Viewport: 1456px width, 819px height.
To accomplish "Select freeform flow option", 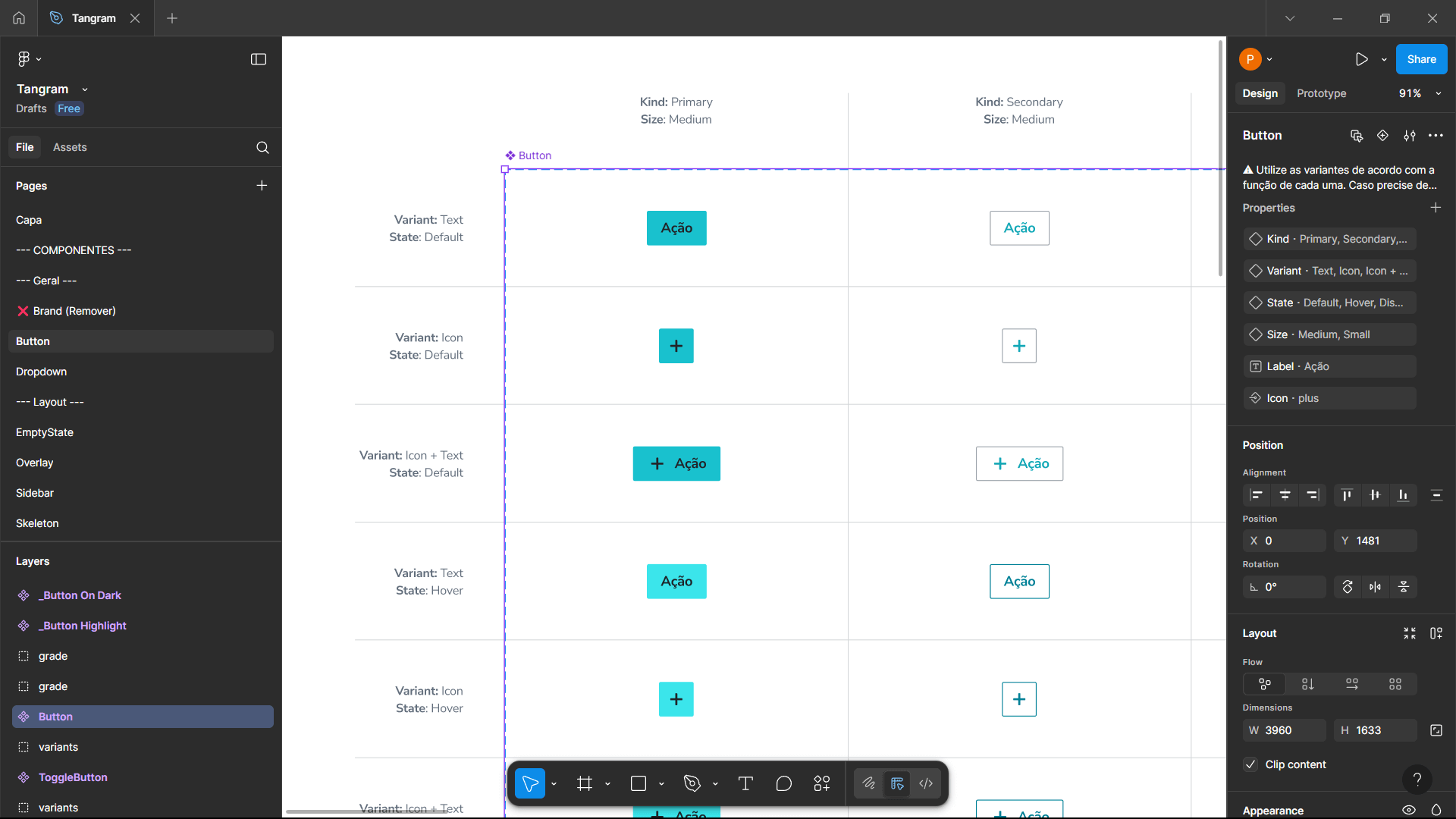I will (1264, 684).
